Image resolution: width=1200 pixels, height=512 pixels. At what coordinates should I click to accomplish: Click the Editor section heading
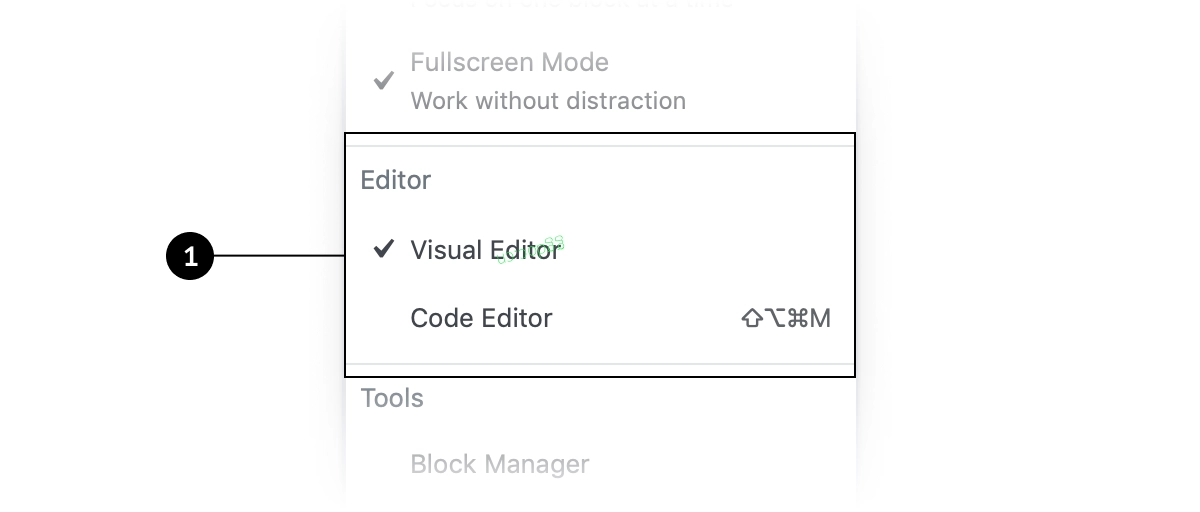coord(396,180)
